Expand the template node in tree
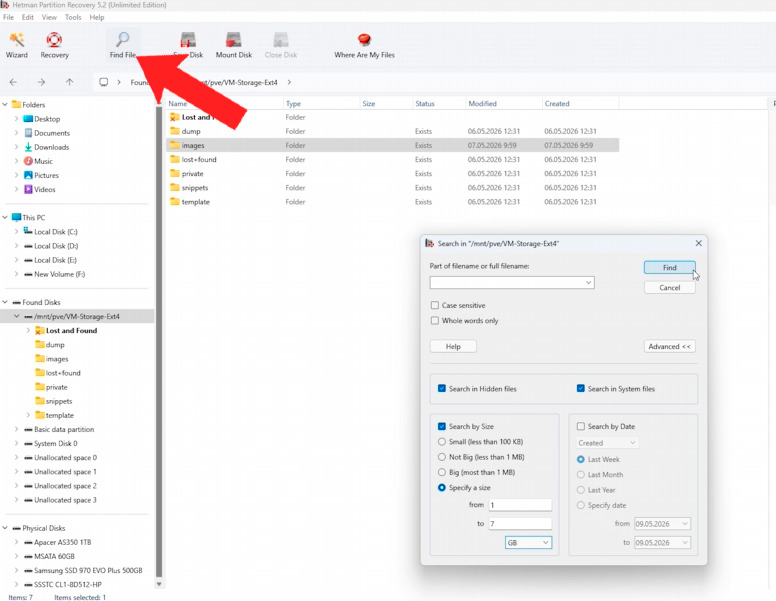This screenshot has height=601, width=776. (x=28, y=415)
